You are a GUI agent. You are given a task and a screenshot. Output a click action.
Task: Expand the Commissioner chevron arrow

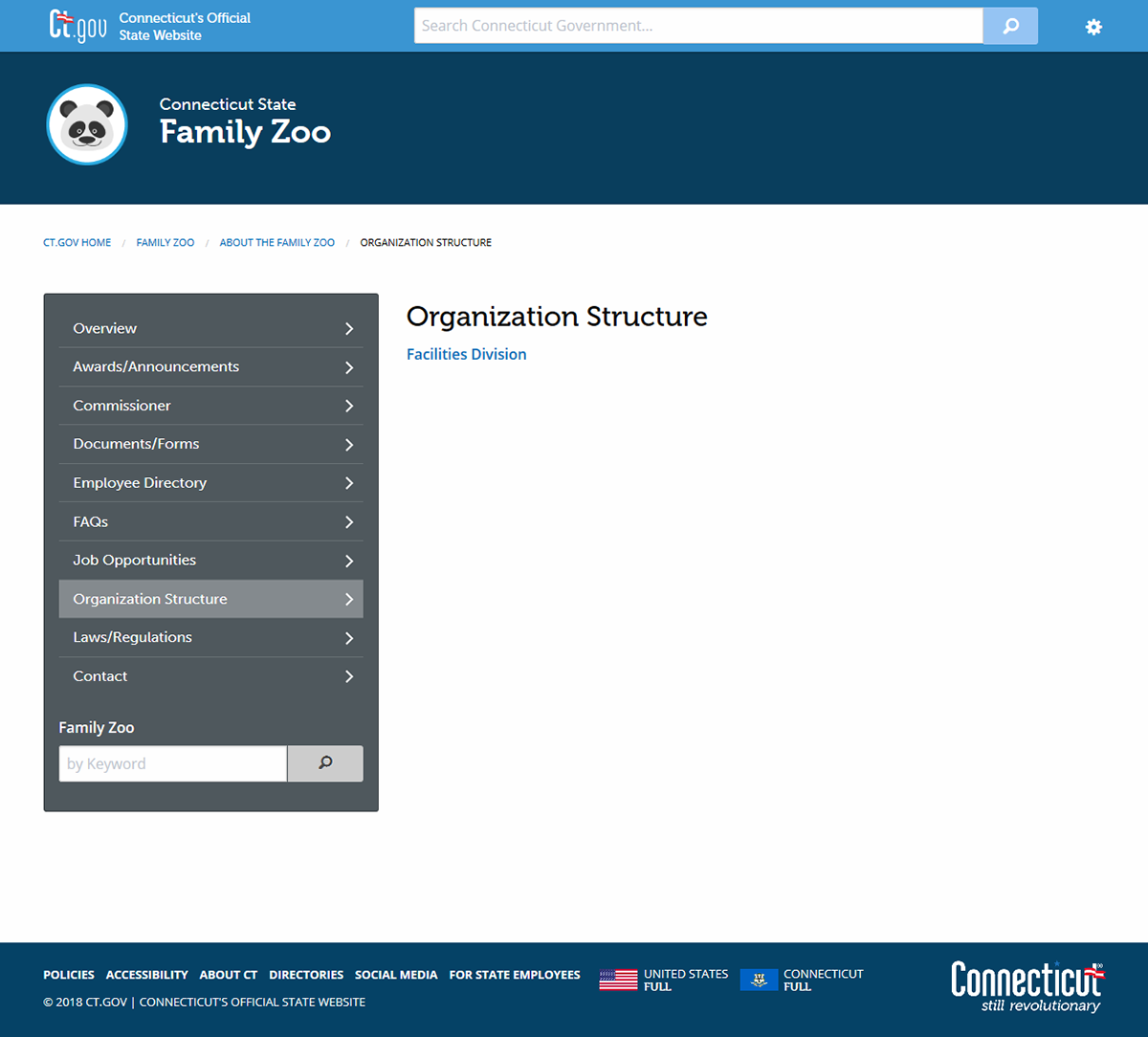(x=349, y=407)
